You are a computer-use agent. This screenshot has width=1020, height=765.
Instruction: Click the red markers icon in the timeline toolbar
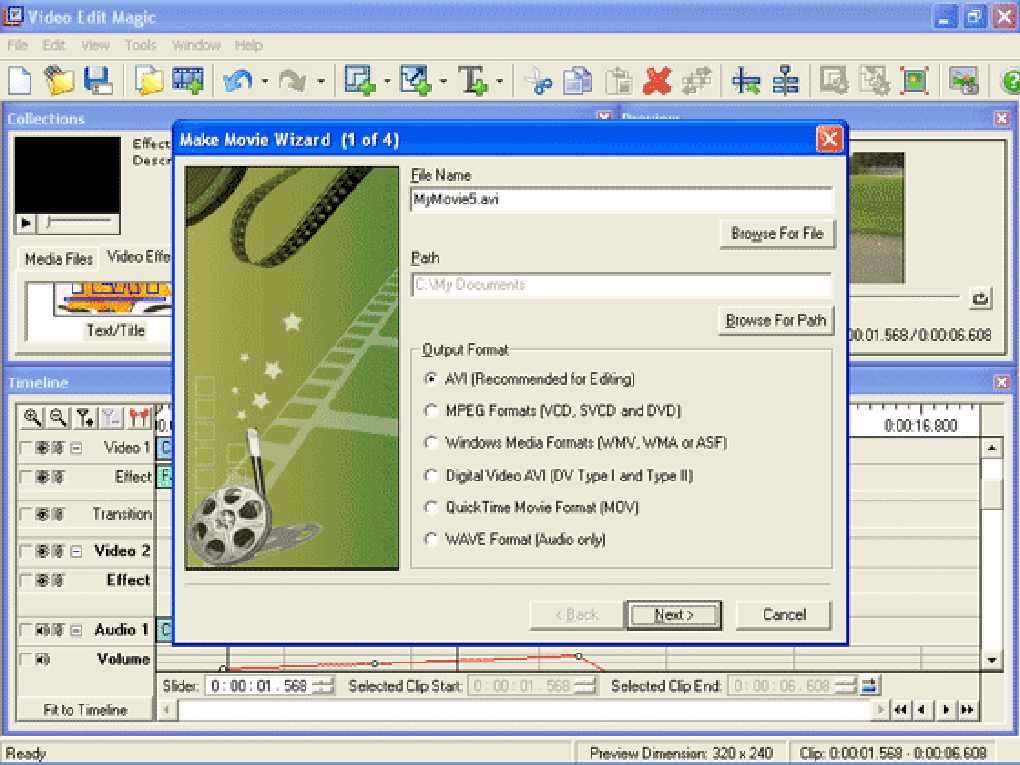(x=139, y=418)
